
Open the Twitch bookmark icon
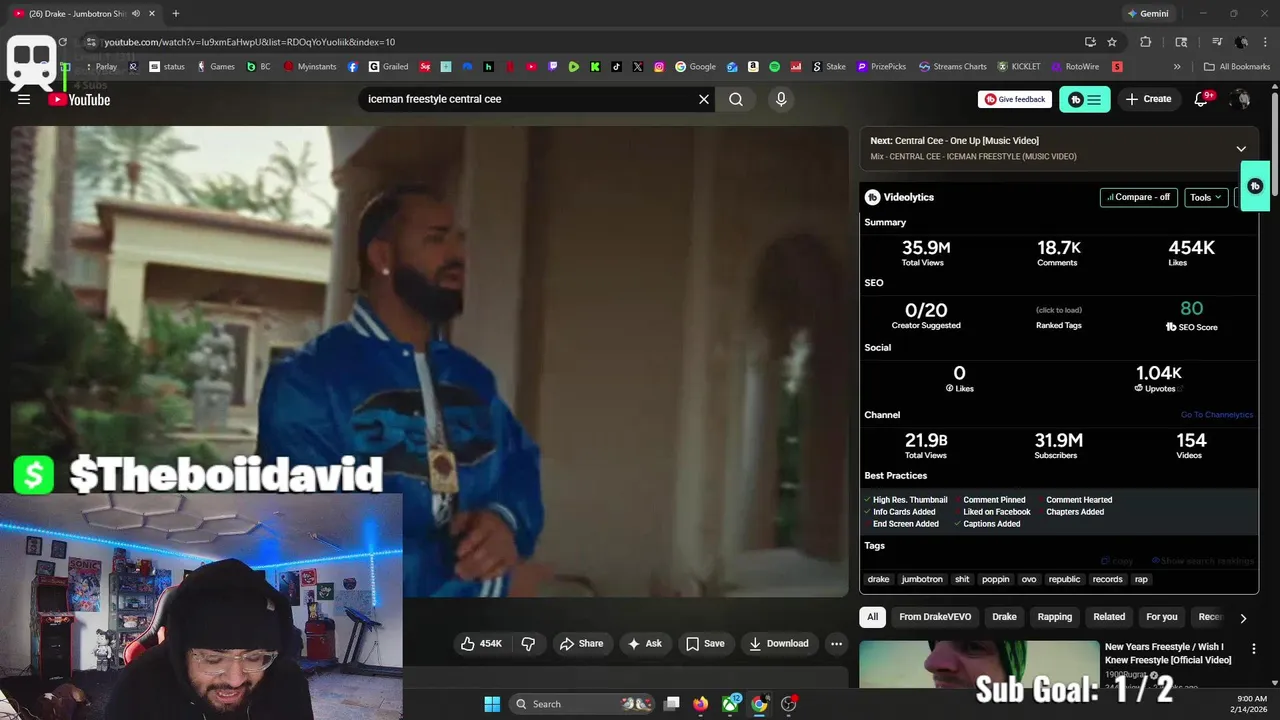pyautogui.click(x=553, y=67)
